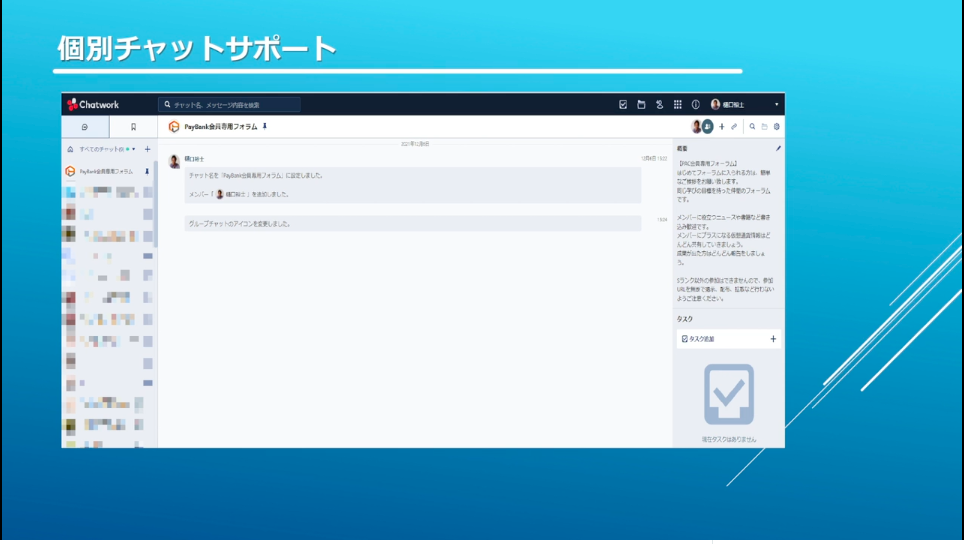Copy invite link with chain icon
This screenshot has height=544, width=964.
click(x=734, y=127)
